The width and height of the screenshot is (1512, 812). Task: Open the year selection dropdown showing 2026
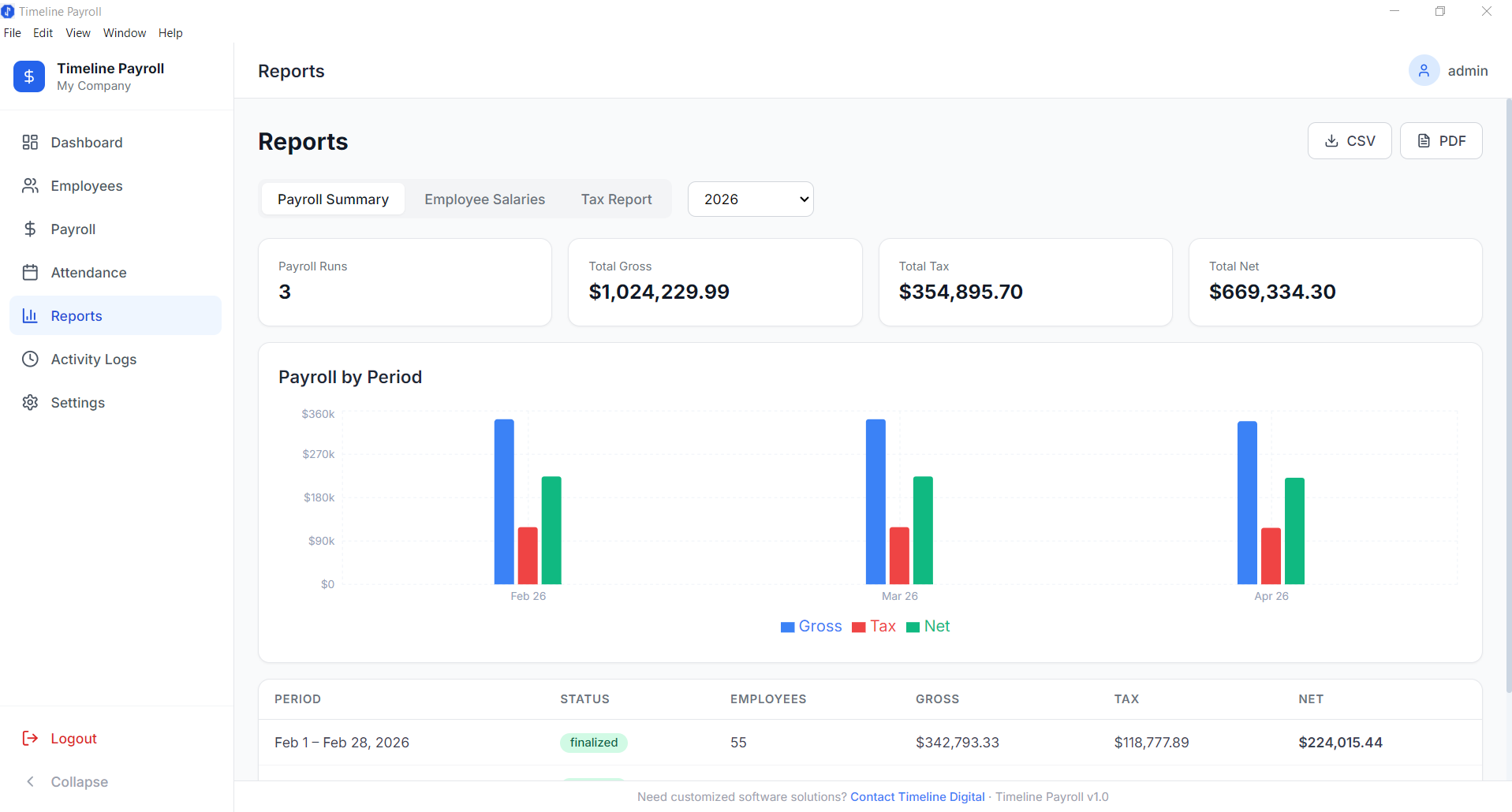coord(750,199)
